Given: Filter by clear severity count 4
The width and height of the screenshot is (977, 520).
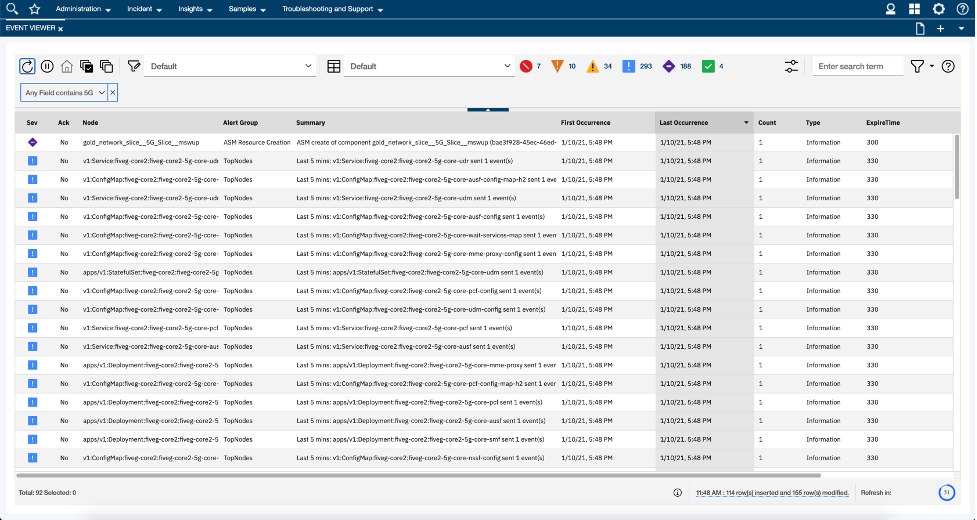Looking at the screenshot, I should 712,66.
